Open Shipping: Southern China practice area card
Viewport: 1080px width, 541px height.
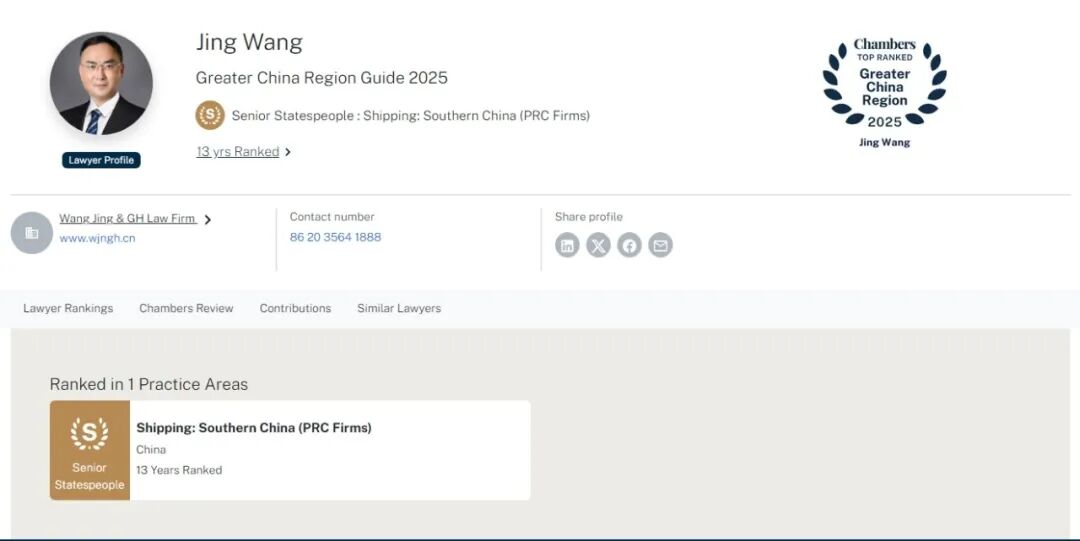[290, 450]
